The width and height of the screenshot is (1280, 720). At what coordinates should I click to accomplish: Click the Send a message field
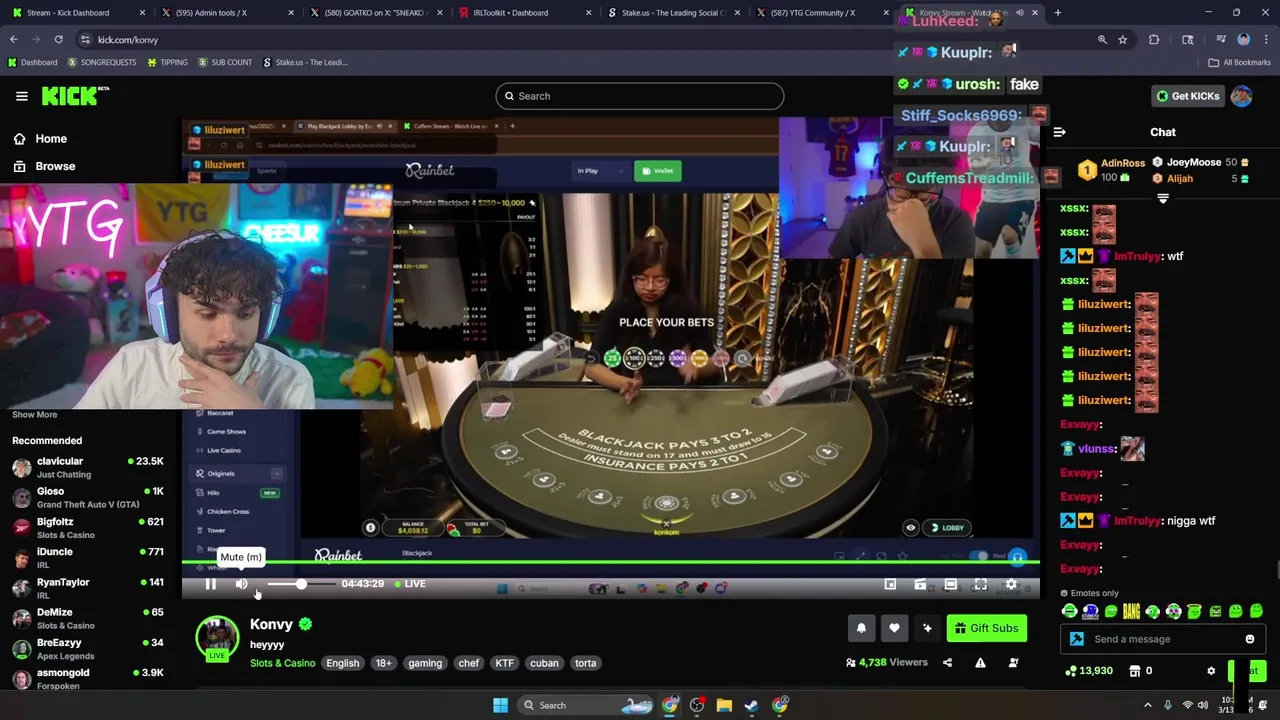[1160, 639]
